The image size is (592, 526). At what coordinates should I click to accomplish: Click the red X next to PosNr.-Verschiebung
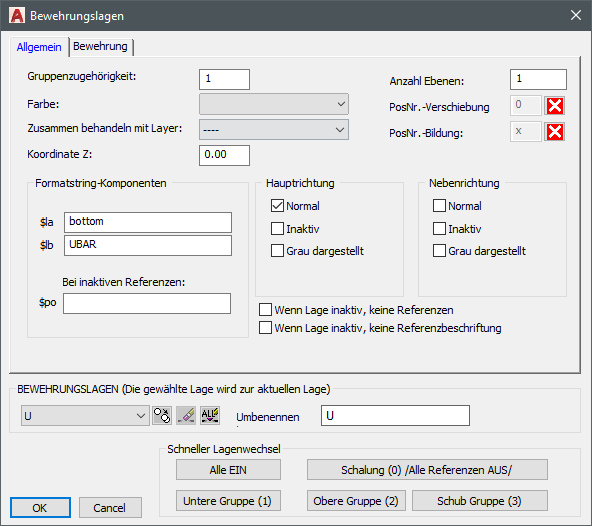554,106
